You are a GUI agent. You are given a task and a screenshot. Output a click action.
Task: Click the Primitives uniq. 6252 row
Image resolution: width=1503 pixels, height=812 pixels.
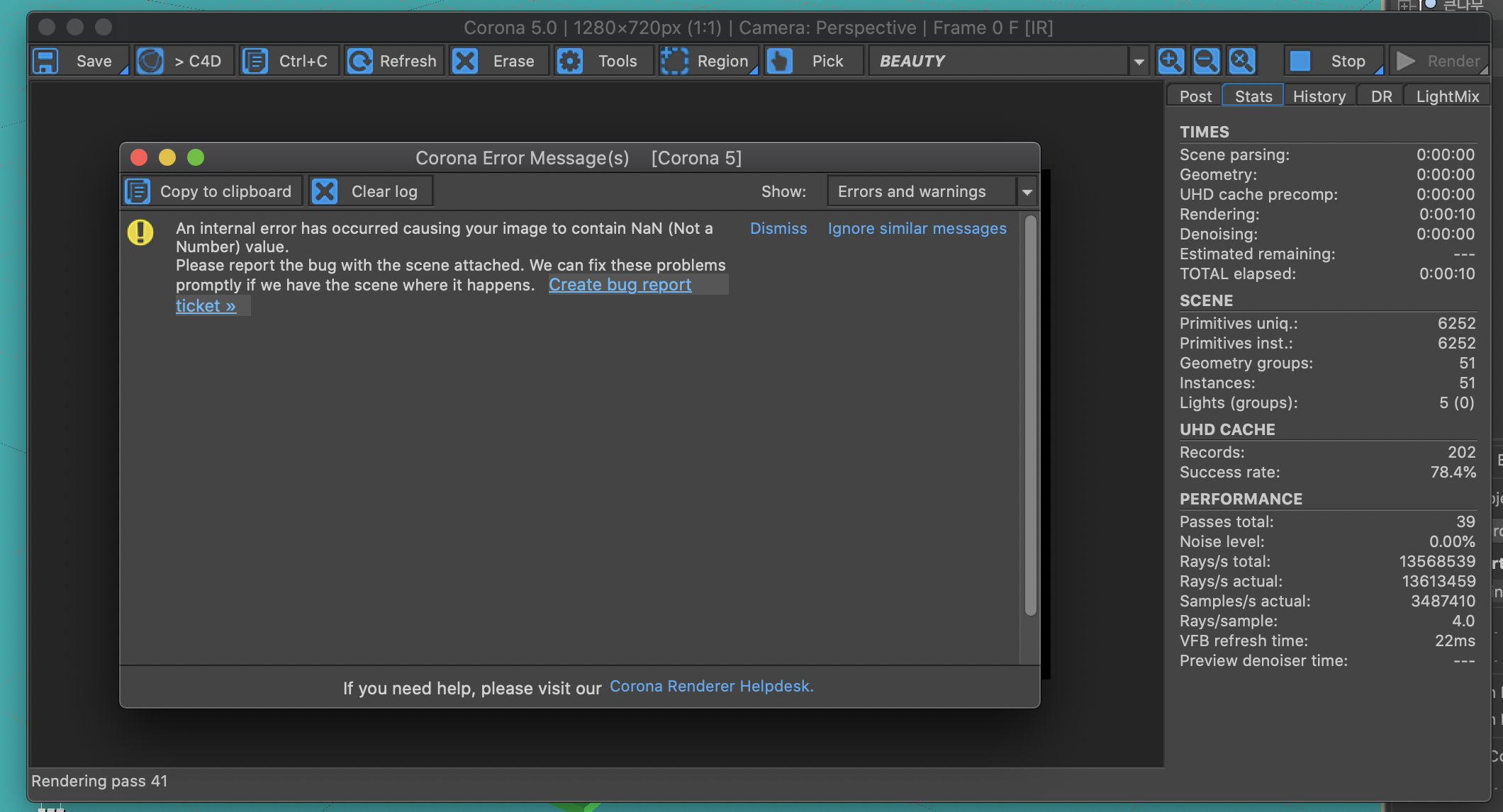coord(1327,323)
